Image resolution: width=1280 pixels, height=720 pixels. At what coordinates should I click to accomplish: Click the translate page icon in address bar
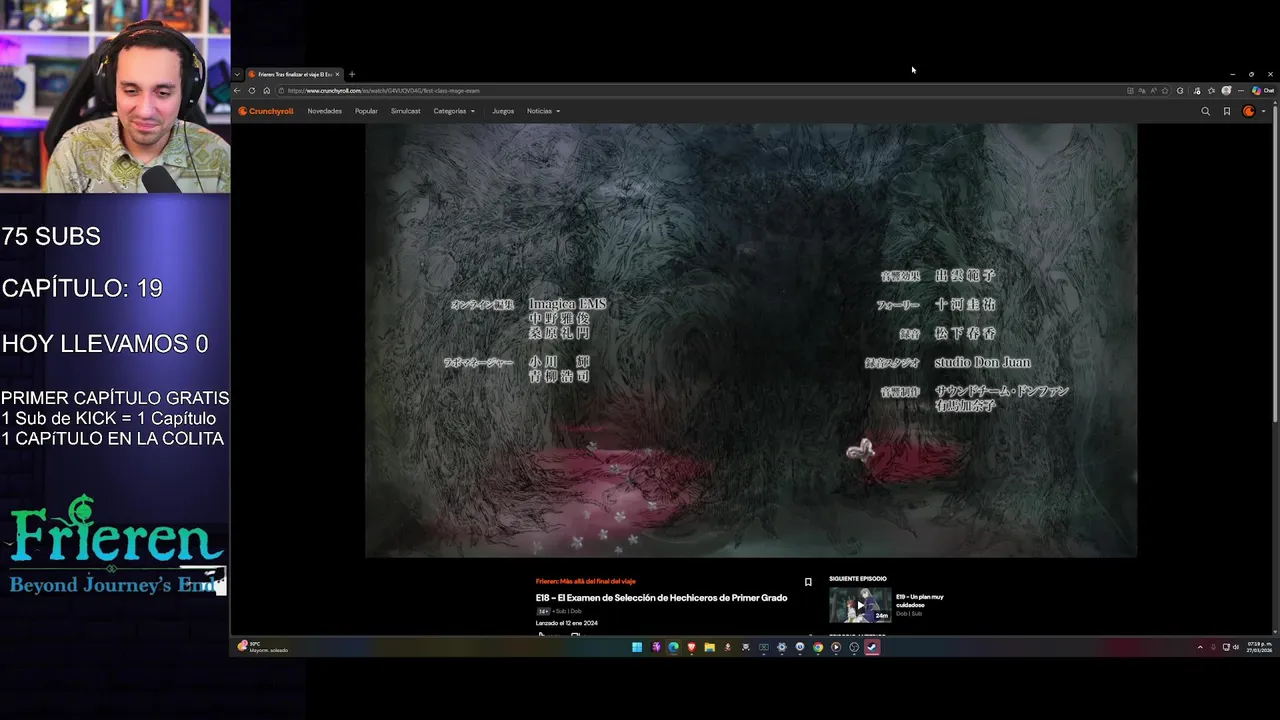click(x=1142, y=91)
